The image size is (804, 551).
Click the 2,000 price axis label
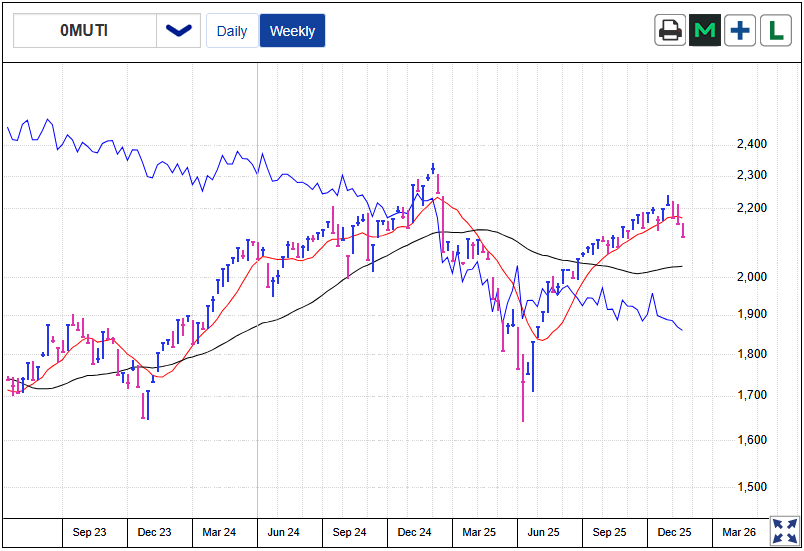(x=752, y=277)
